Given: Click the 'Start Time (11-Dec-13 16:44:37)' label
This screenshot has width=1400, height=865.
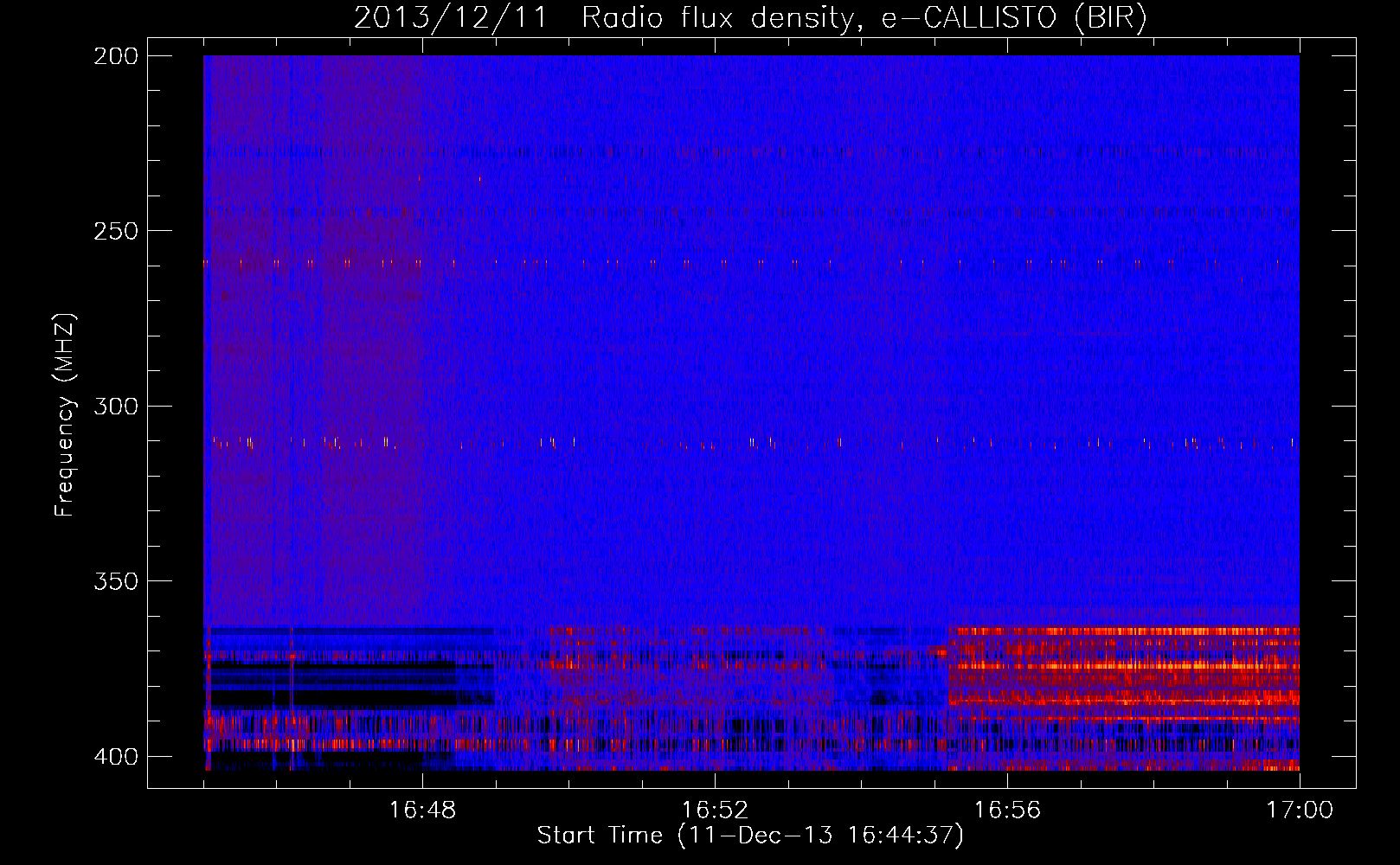Looking at the screenshot, I should [750, 836].
